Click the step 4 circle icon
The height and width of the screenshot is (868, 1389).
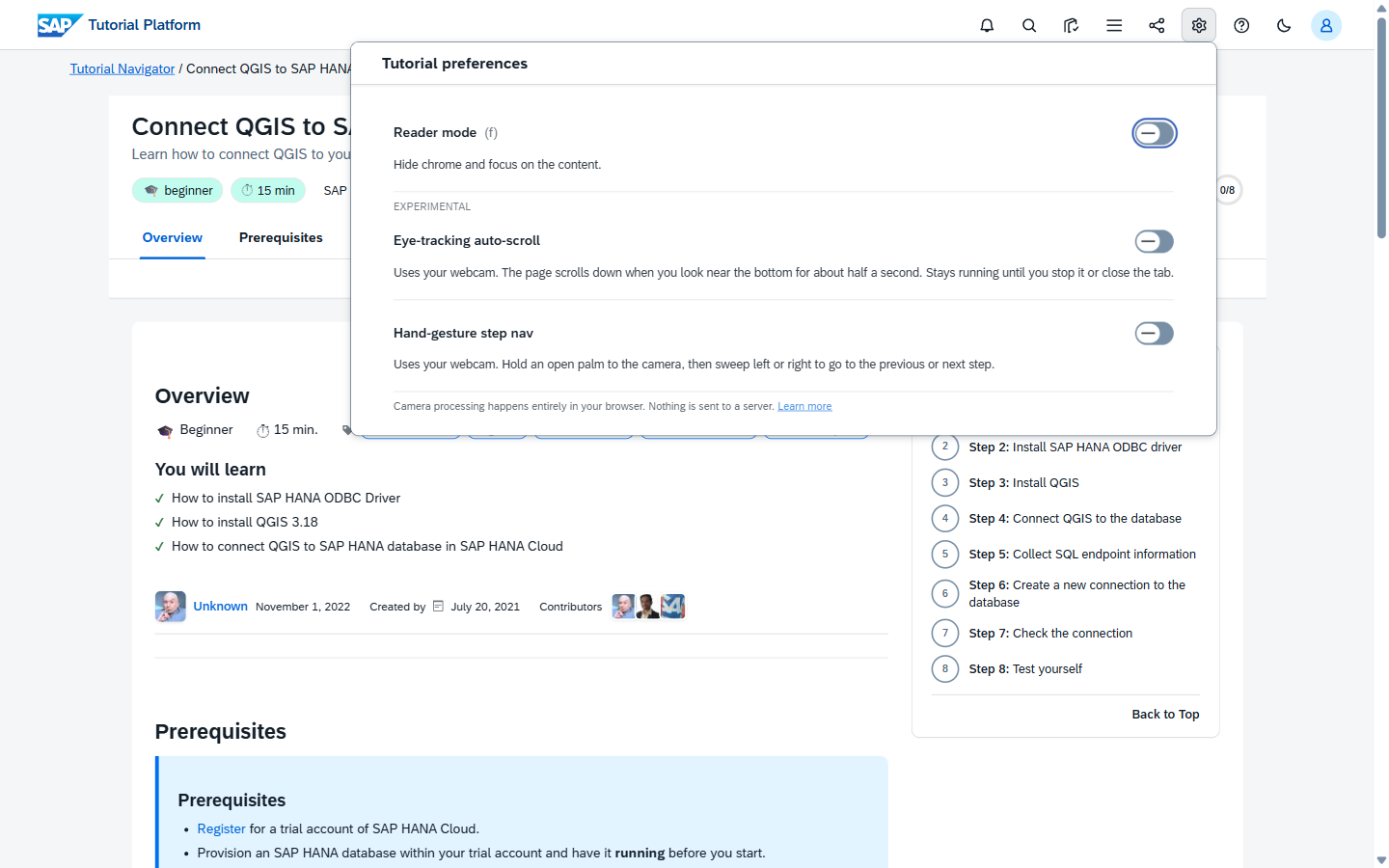pos(945,519)
